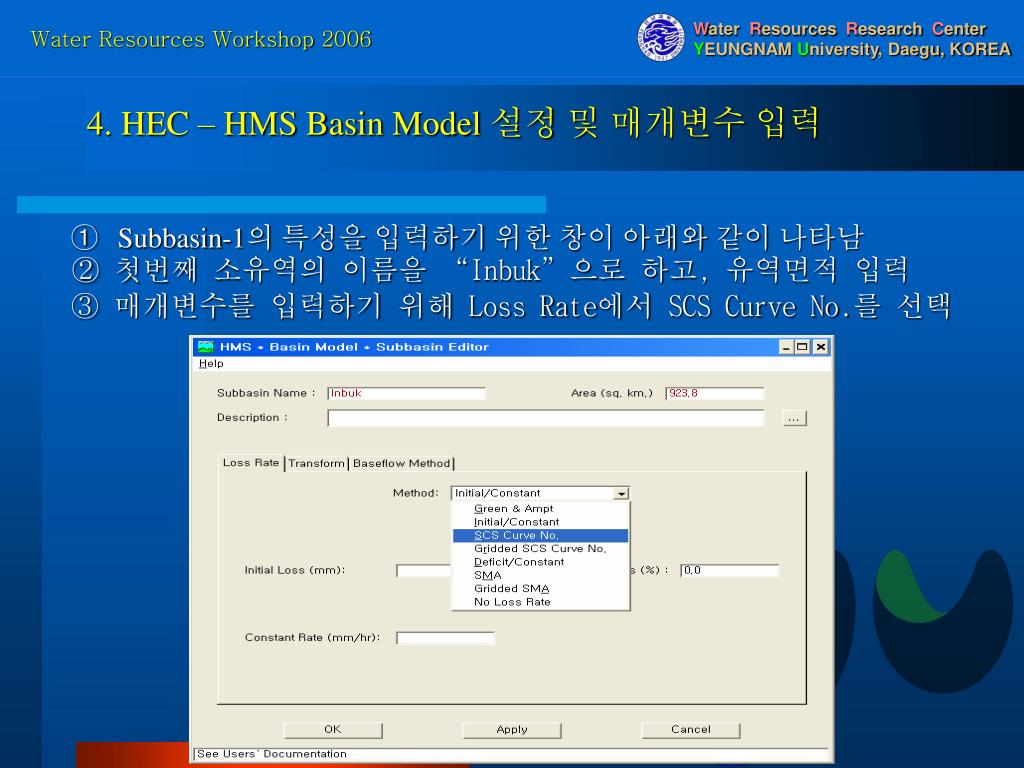Screen dimensions: 1024x768
Task: Open the ellipsis button next to Description
Action: (794, 419)
